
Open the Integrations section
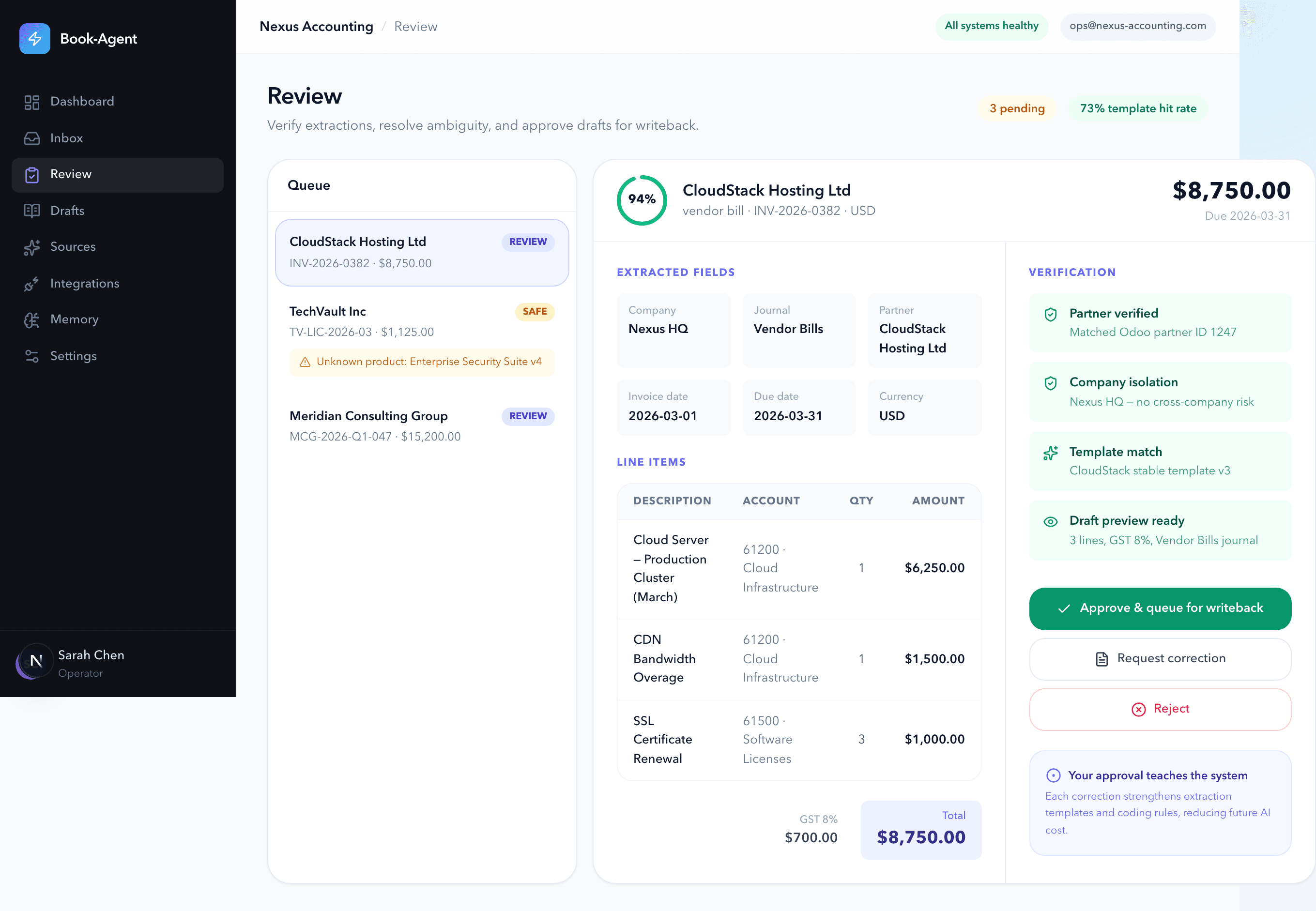[x=84, y=283]
